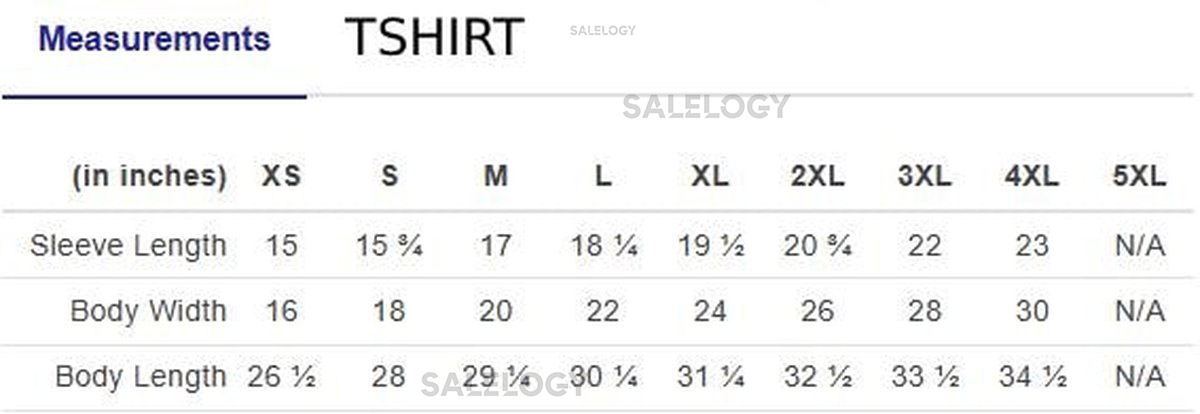Click the 3XL column header

(924, 177)
